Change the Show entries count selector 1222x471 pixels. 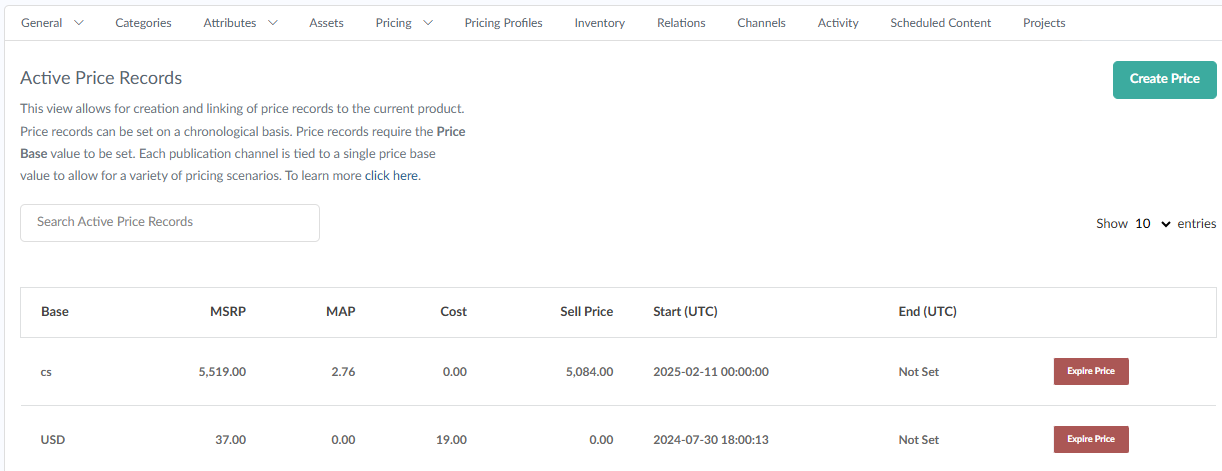click(x=1152, y=224)
